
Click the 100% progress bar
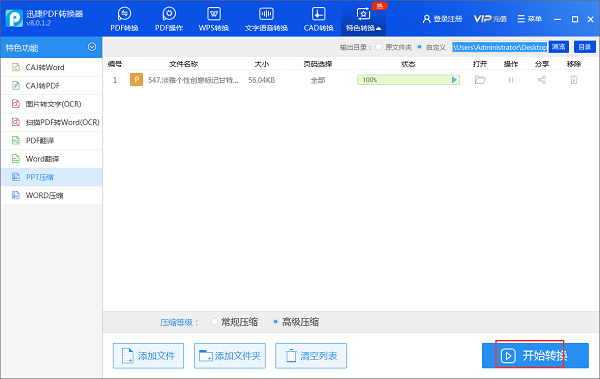(408, 80)
